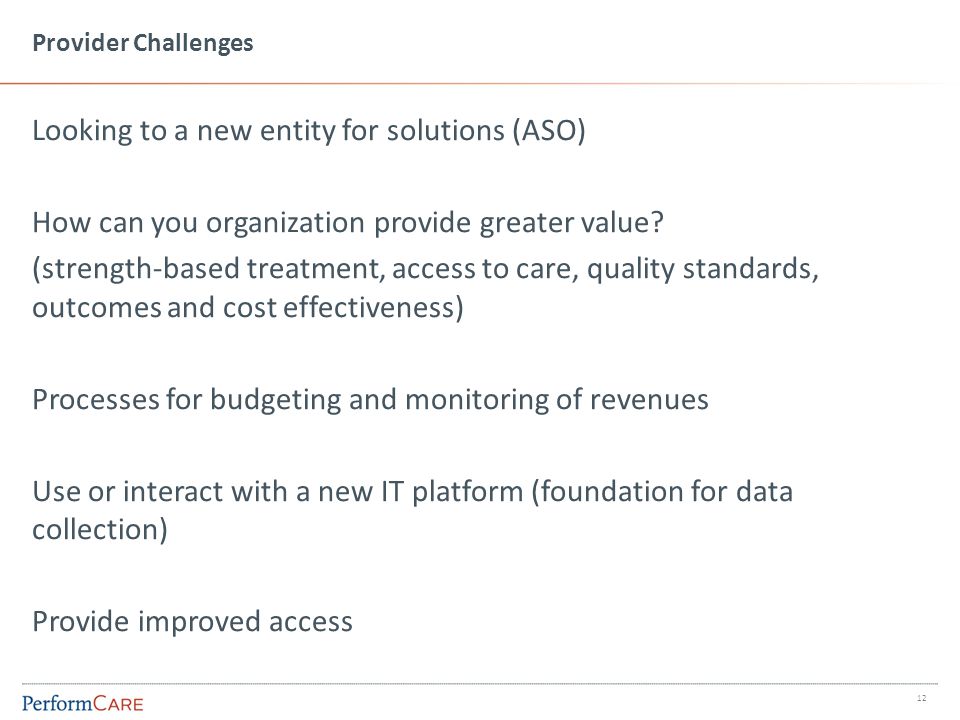Click the orange divider line under title
Image resolution: width=960 pixels, height=720 pixels.
pos(471,83)
